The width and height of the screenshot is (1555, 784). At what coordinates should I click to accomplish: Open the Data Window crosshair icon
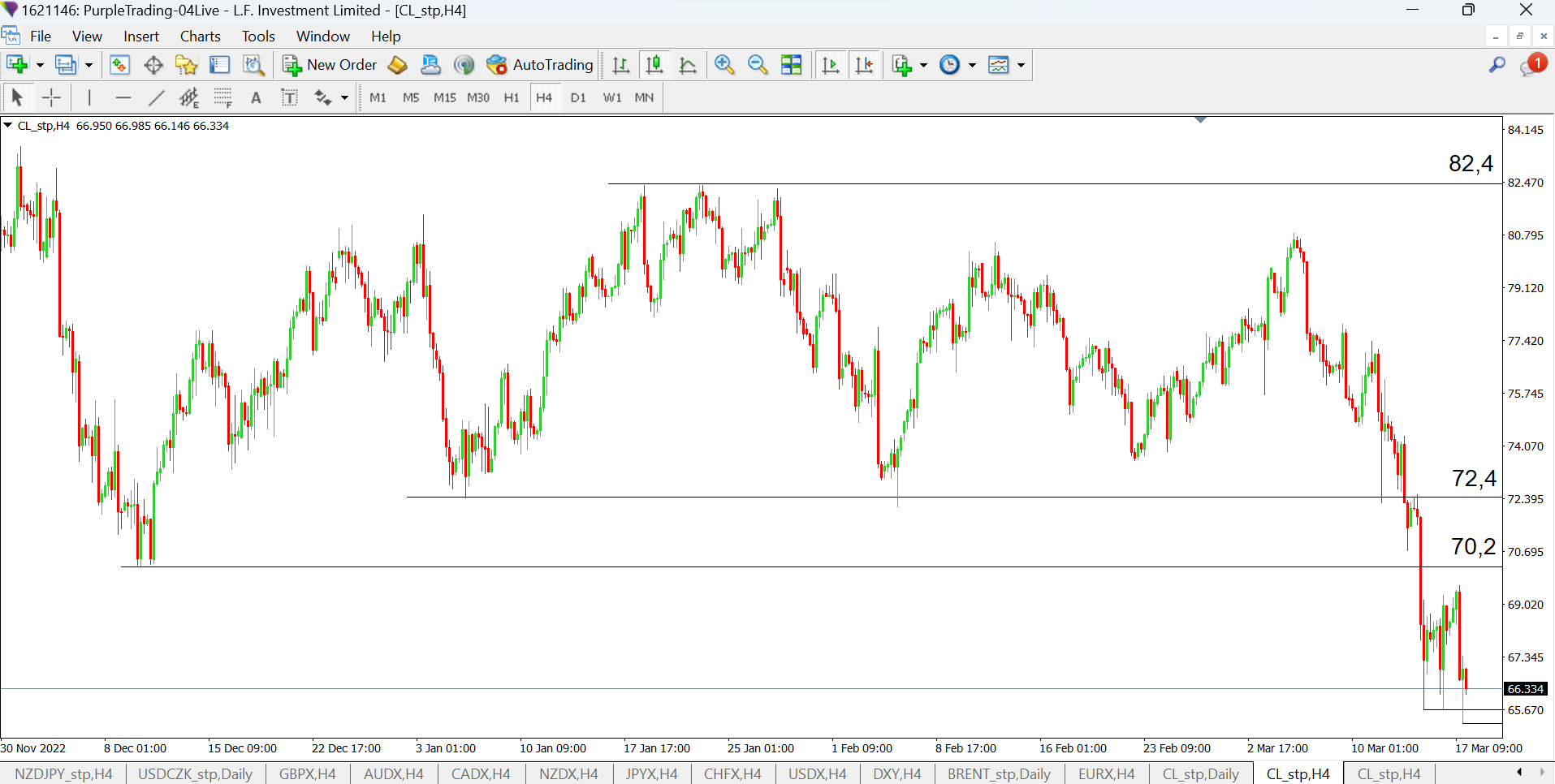point(153,65)
